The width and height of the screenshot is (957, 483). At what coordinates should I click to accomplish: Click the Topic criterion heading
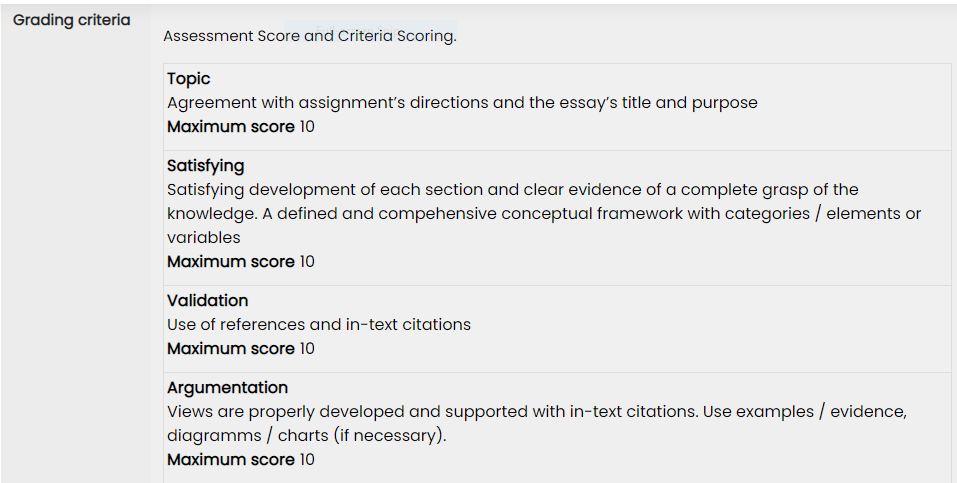click(189, 79)
